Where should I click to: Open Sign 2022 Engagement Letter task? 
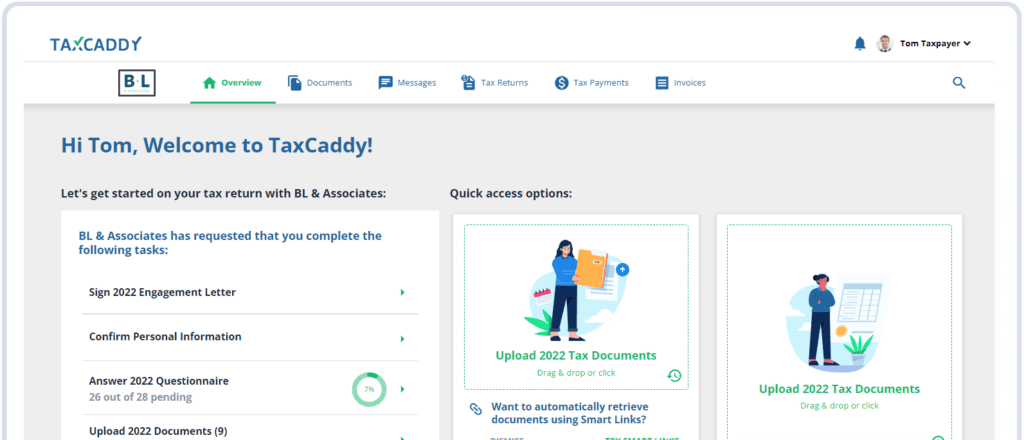[249, 292]
